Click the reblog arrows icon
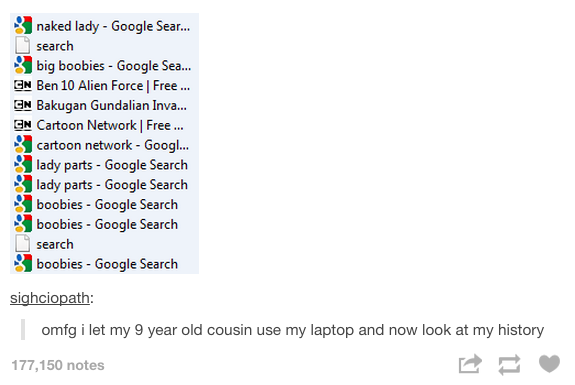 pyautogui.click(x=509, y=365)
